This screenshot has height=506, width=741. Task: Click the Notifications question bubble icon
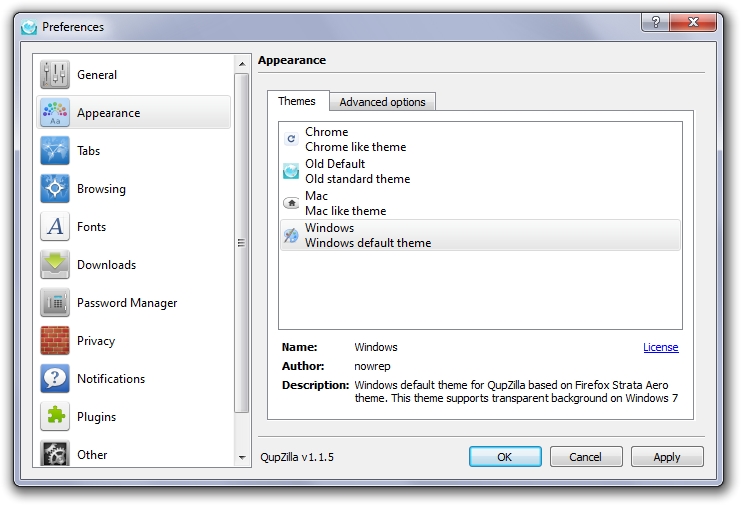(55, 378)
